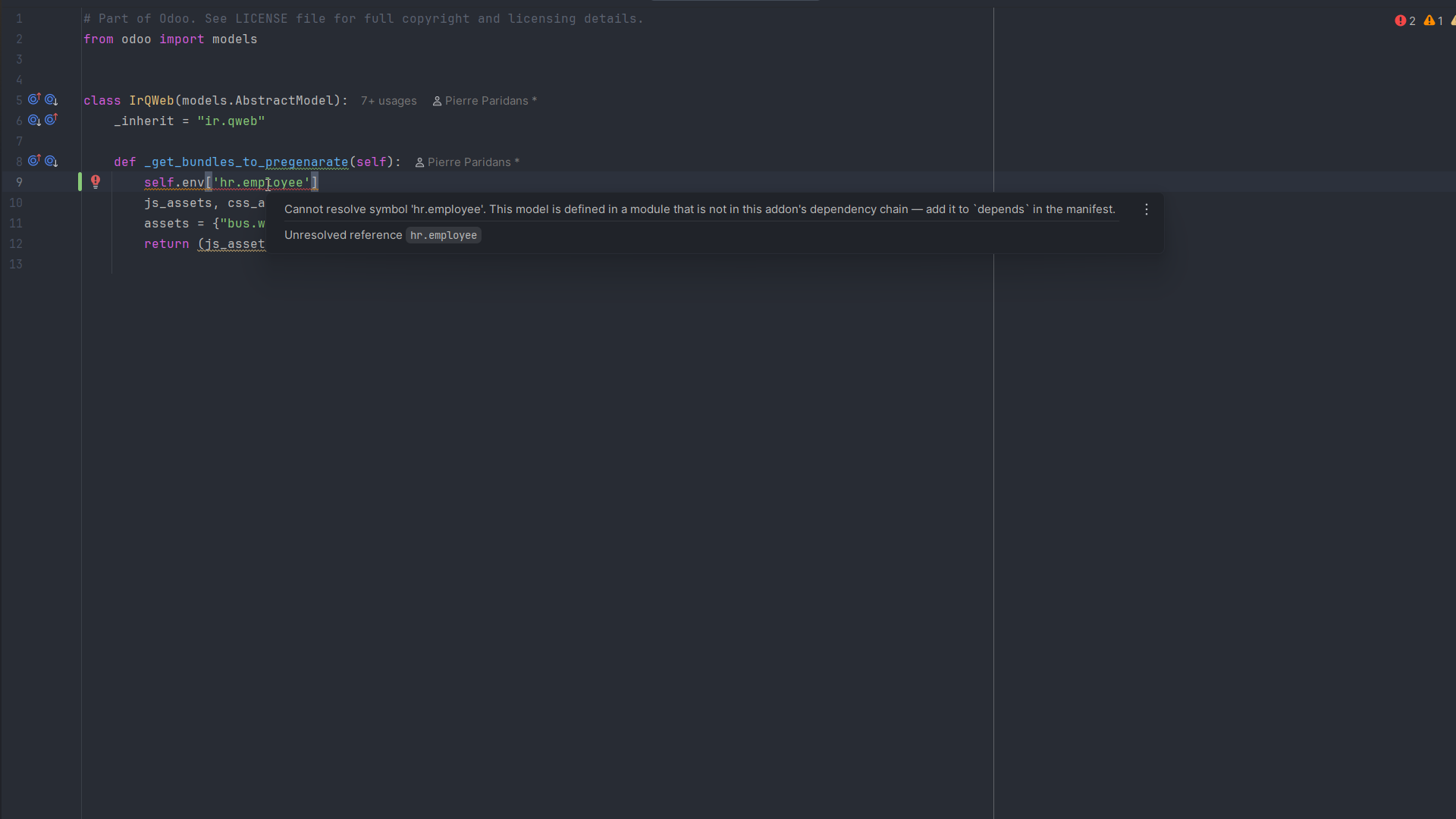This screenshot has width=1456, height=819.
Task: Click the yellow warnings count indicator showing 1
Action: tap(1433, 20)
